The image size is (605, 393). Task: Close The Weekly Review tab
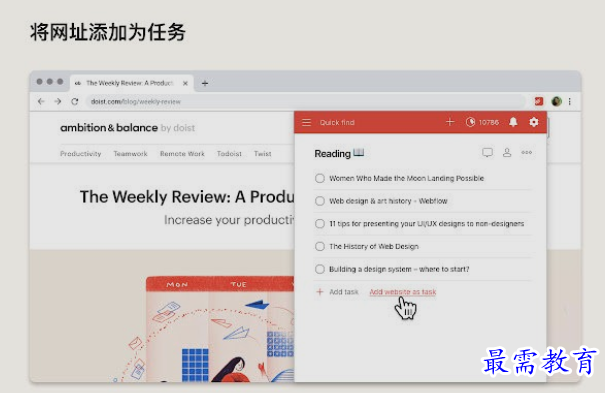coord(185,83)
